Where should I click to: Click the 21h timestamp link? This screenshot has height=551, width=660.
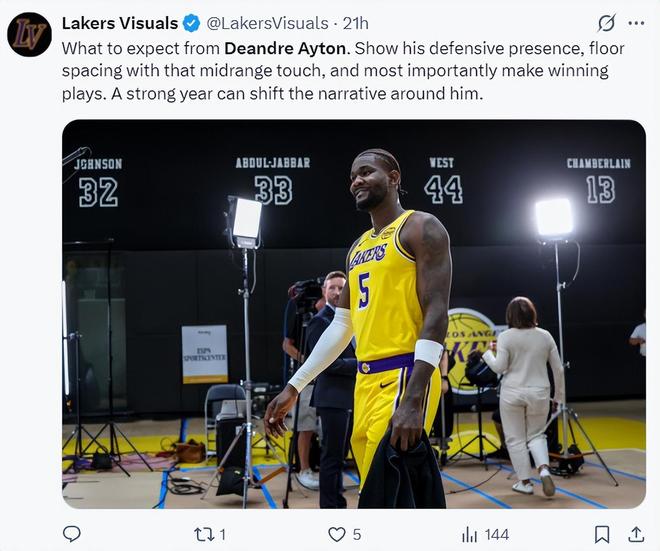pos(355,22)
